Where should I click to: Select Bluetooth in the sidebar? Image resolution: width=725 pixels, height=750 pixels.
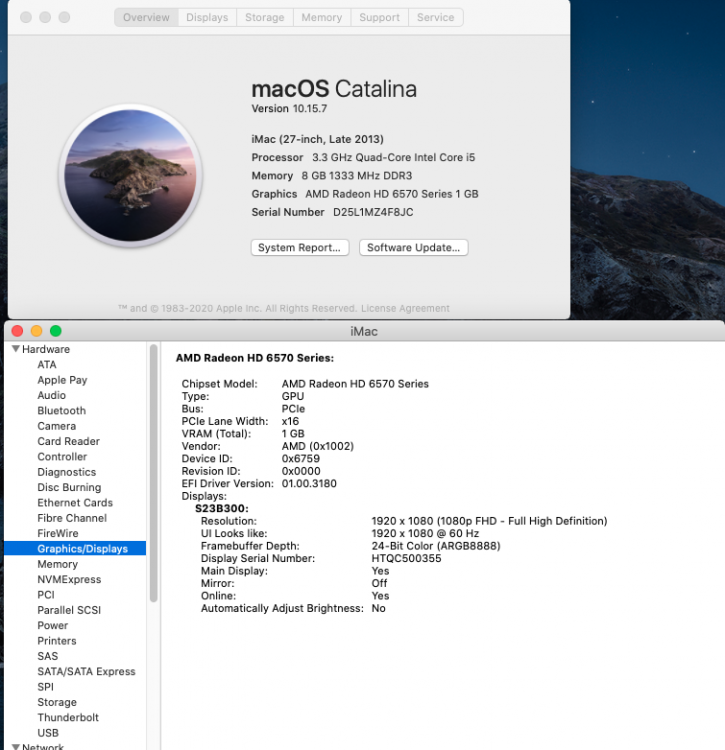click(62, 411)
